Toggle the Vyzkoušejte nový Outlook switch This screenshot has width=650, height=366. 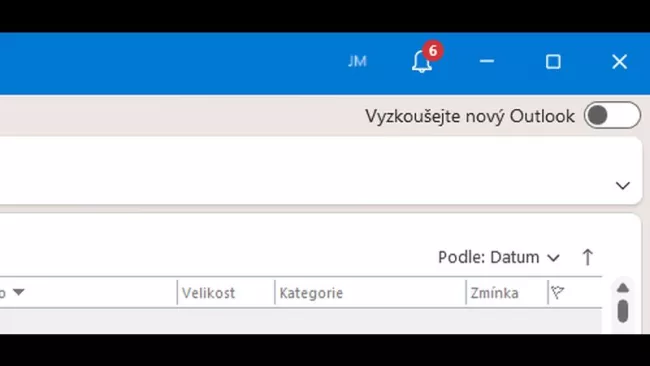point(612,115)
